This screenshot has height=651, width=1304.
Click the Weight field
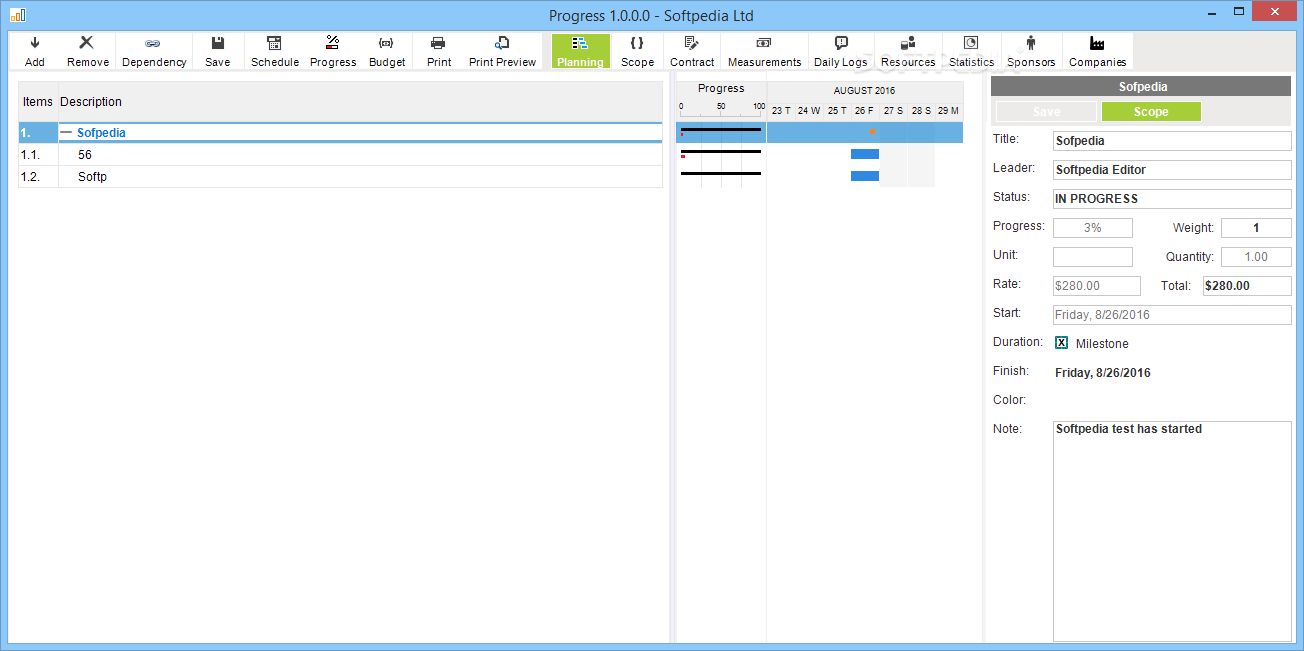pyautogui.click(x=1256, y=228)
